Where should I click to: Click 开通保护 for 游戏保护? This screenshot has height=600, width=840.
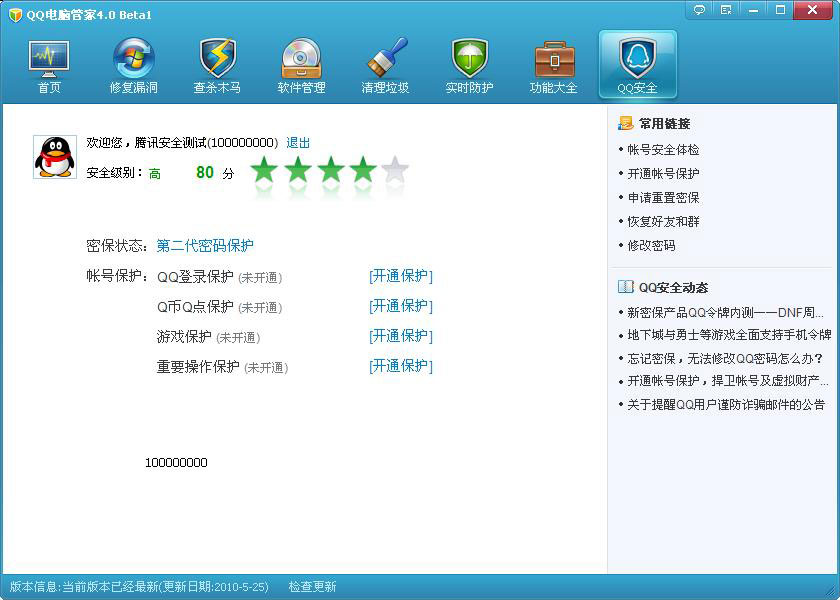coord(401,336)
